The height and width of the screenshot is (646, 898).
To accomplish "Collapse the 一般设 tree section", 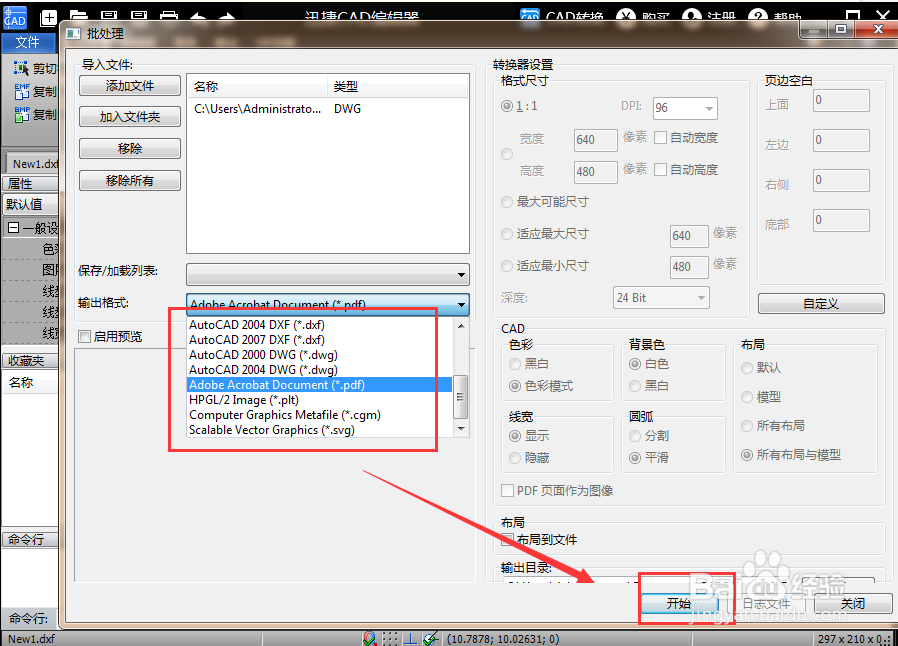I will tap(14, 228).
